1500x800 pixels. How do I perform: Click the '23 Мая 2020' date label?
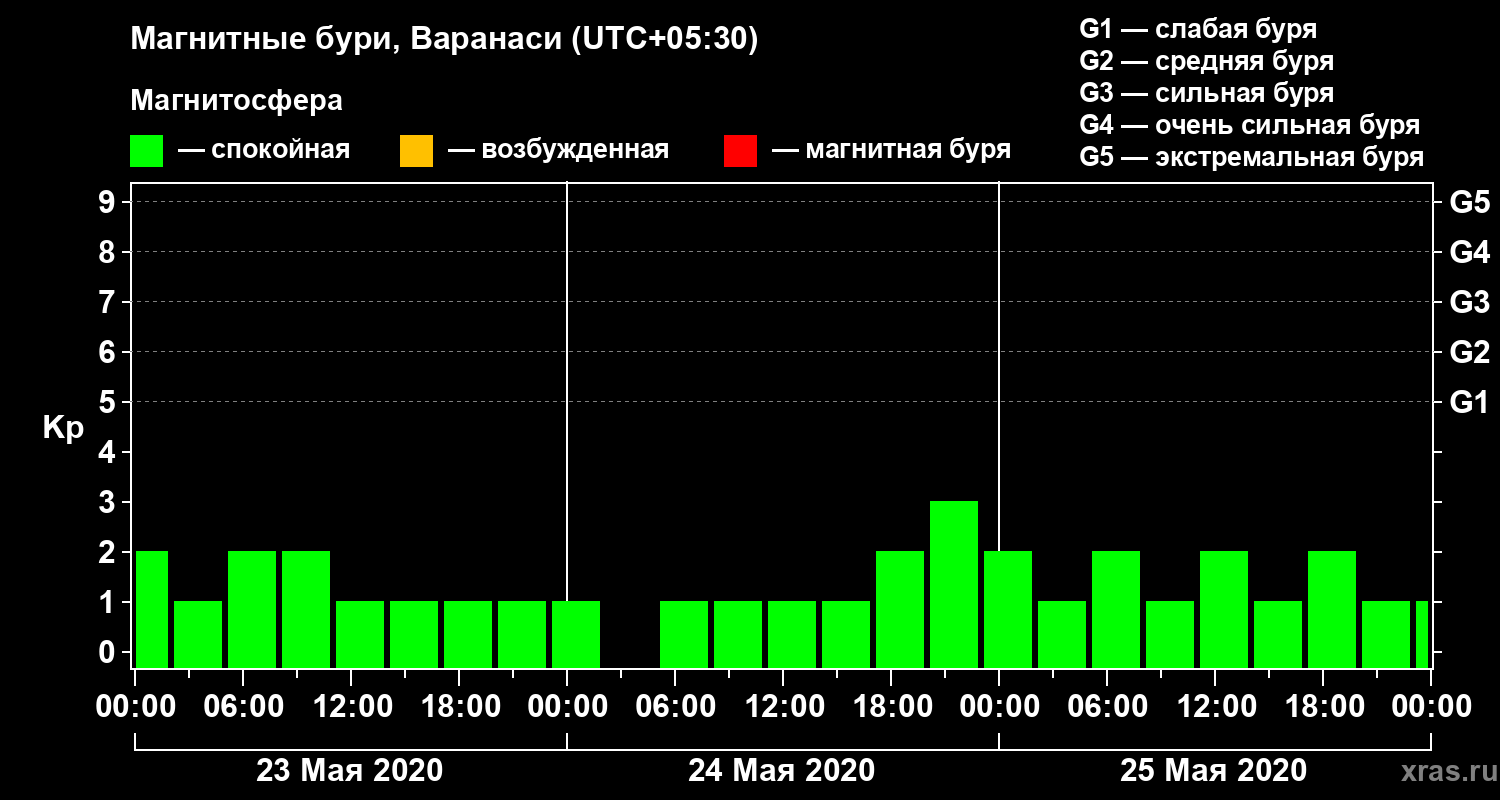[349, 771]
